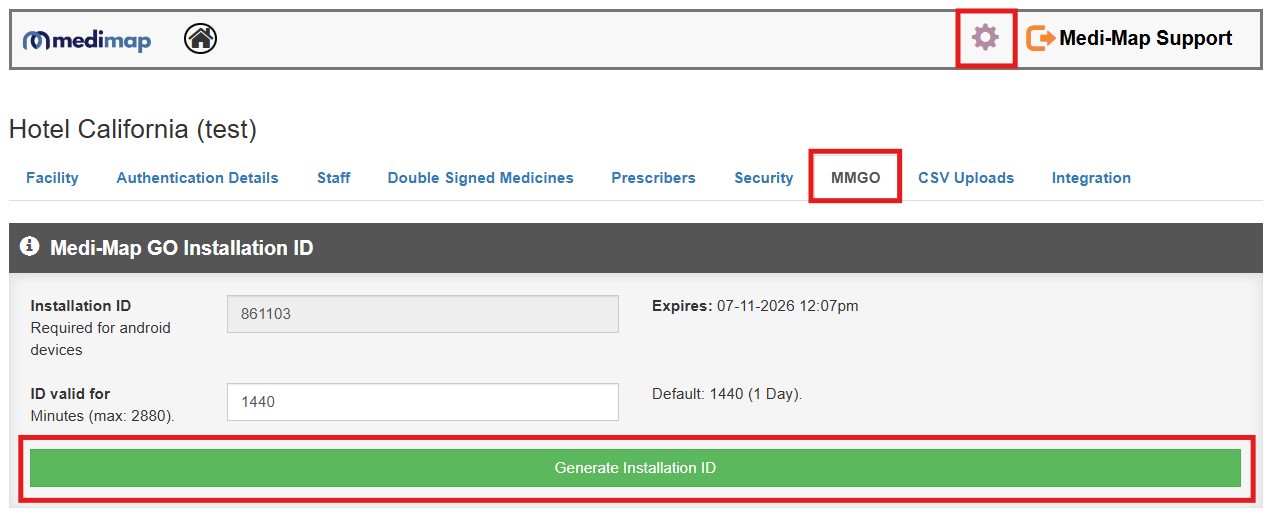Open the CSV Uploads tab
Screen dimensions: 1275x519
965,178
